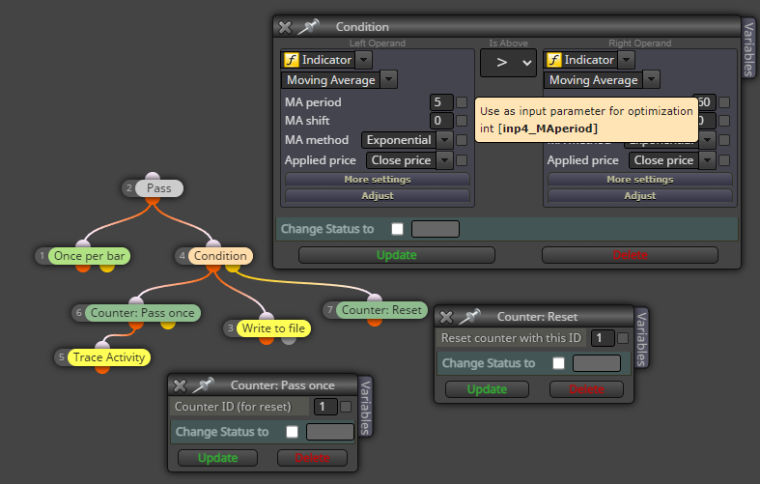This screenshot has width=760, height=484.
Task: Select the Once per bar node
Action: click(x=89, y=256)
